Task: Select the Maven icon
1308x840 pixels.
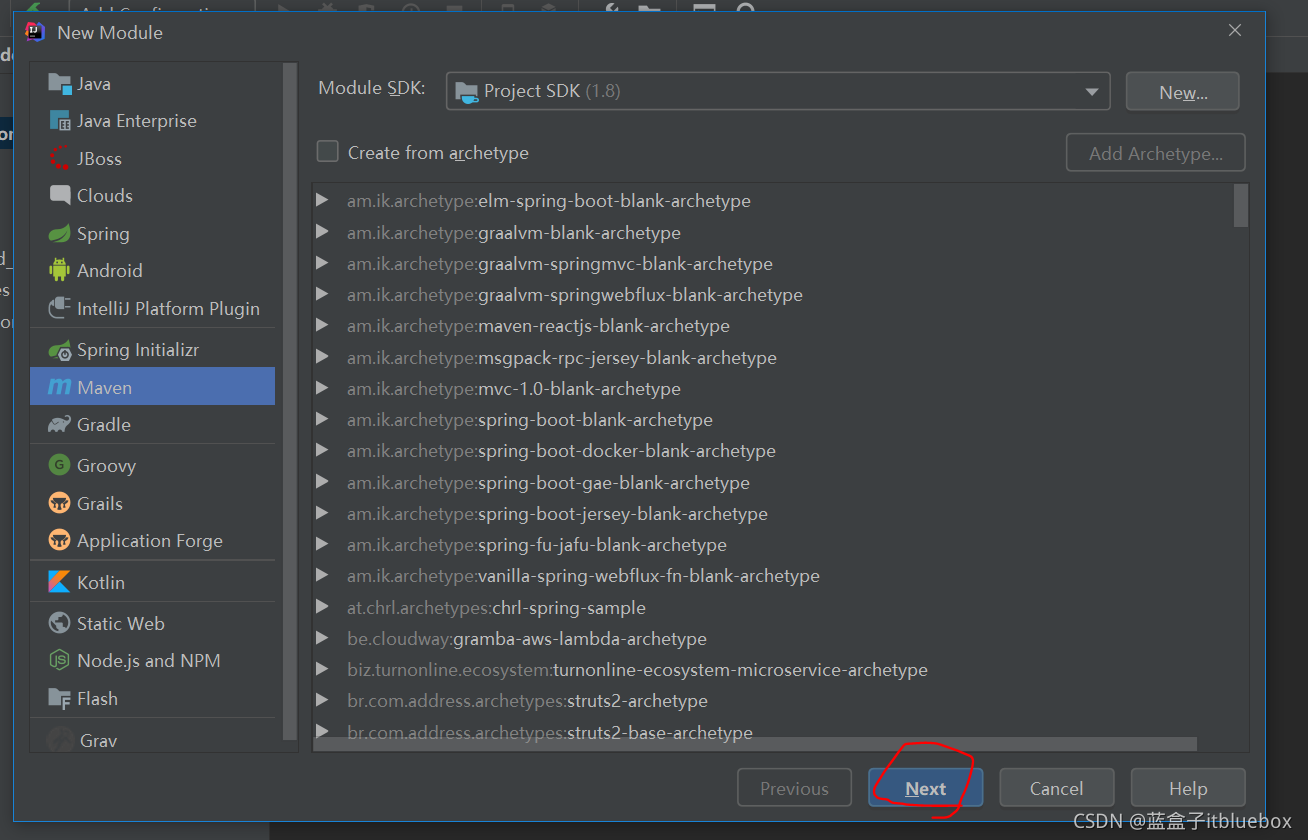Action: (x=60, y=387)
